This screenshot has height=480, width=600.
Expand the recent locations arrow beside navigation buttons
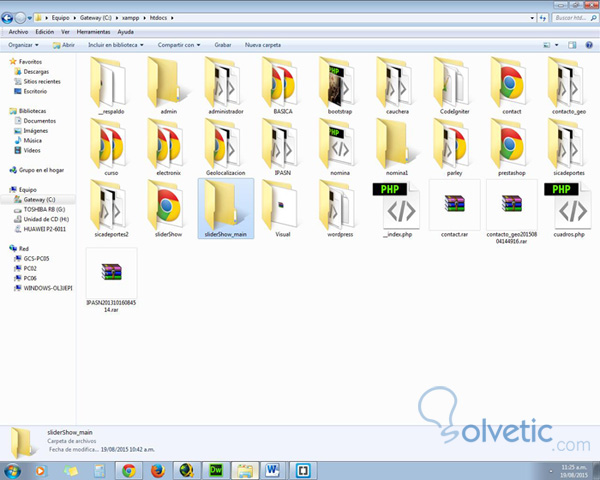[x=30, y=18]
